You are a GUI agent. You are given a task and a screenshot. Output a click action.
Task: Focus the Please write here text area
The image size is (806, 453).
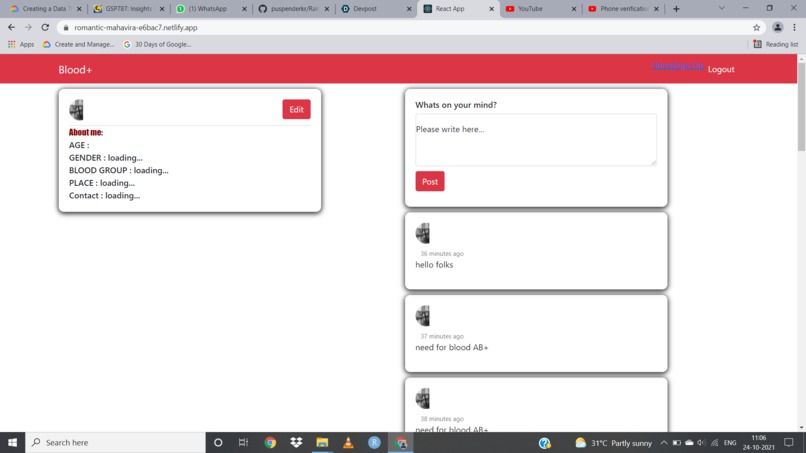pos(536,139)
